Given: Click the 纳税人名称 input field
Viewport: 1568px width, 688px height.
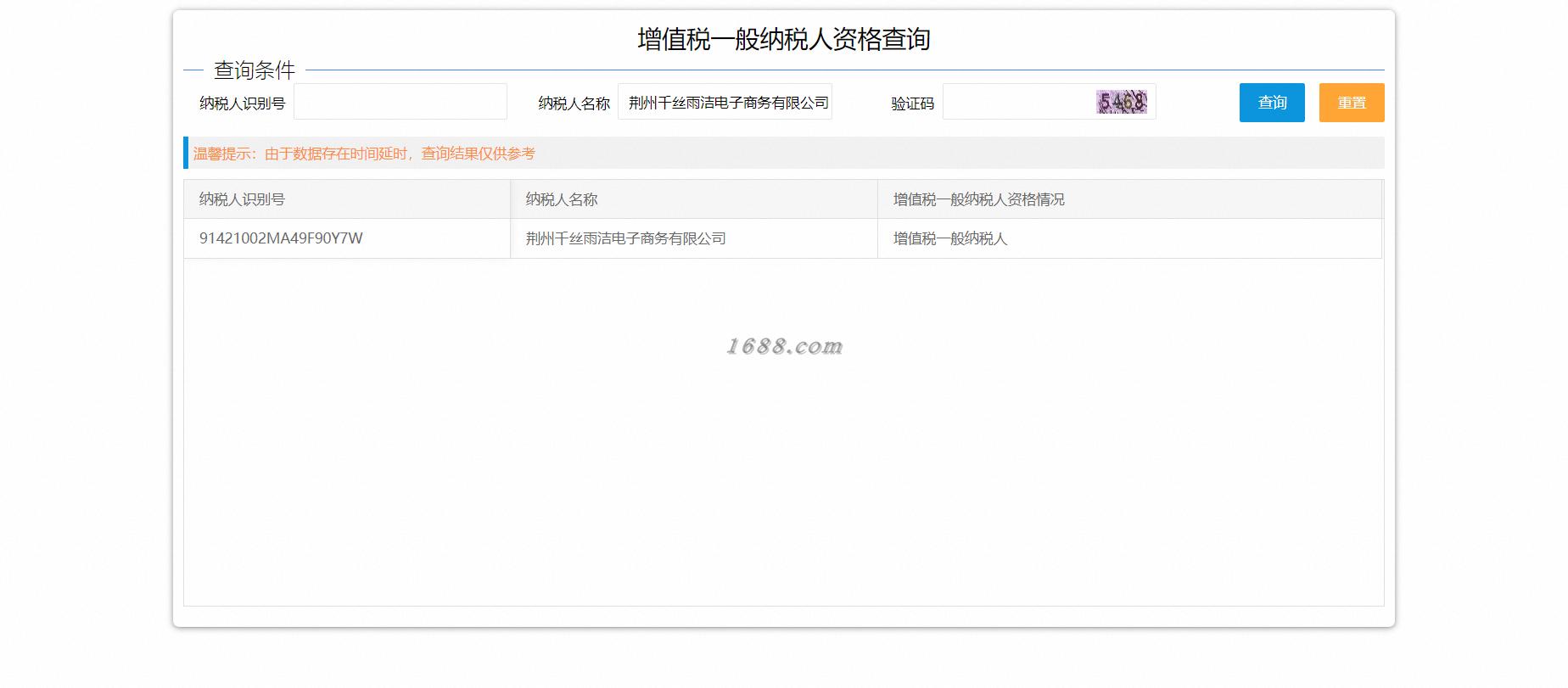Looking at the screenshot, I should [x=725, y=102].
